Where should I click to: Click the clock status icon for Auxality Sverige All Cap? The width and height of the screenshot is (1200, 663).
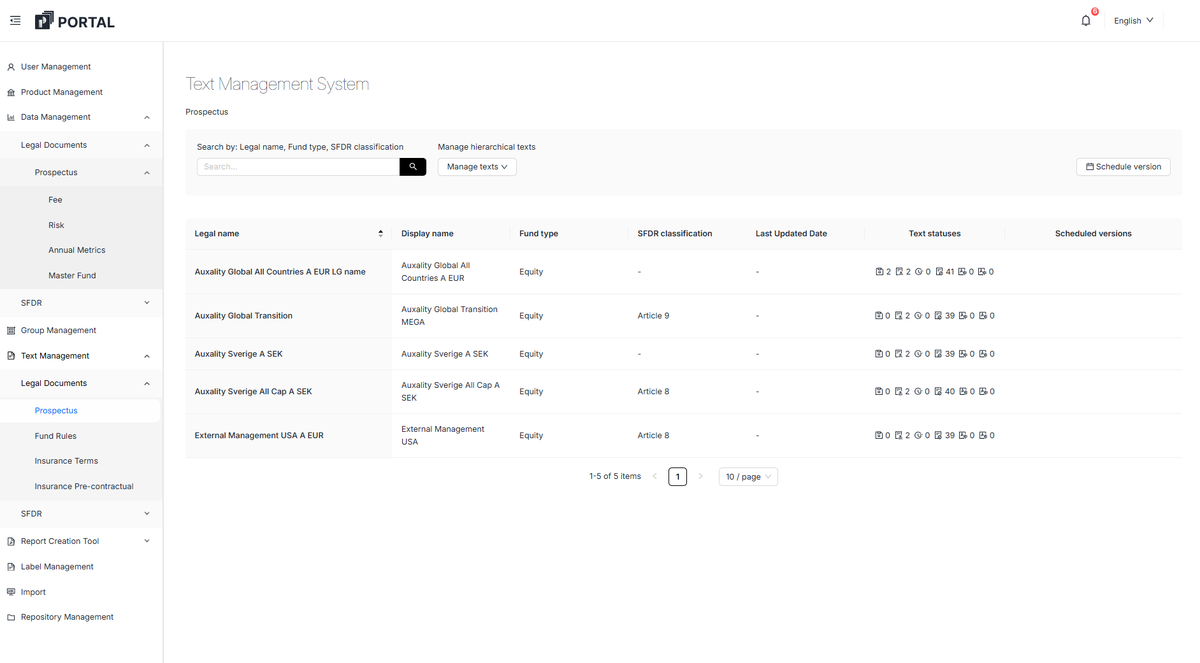(918, 392)
